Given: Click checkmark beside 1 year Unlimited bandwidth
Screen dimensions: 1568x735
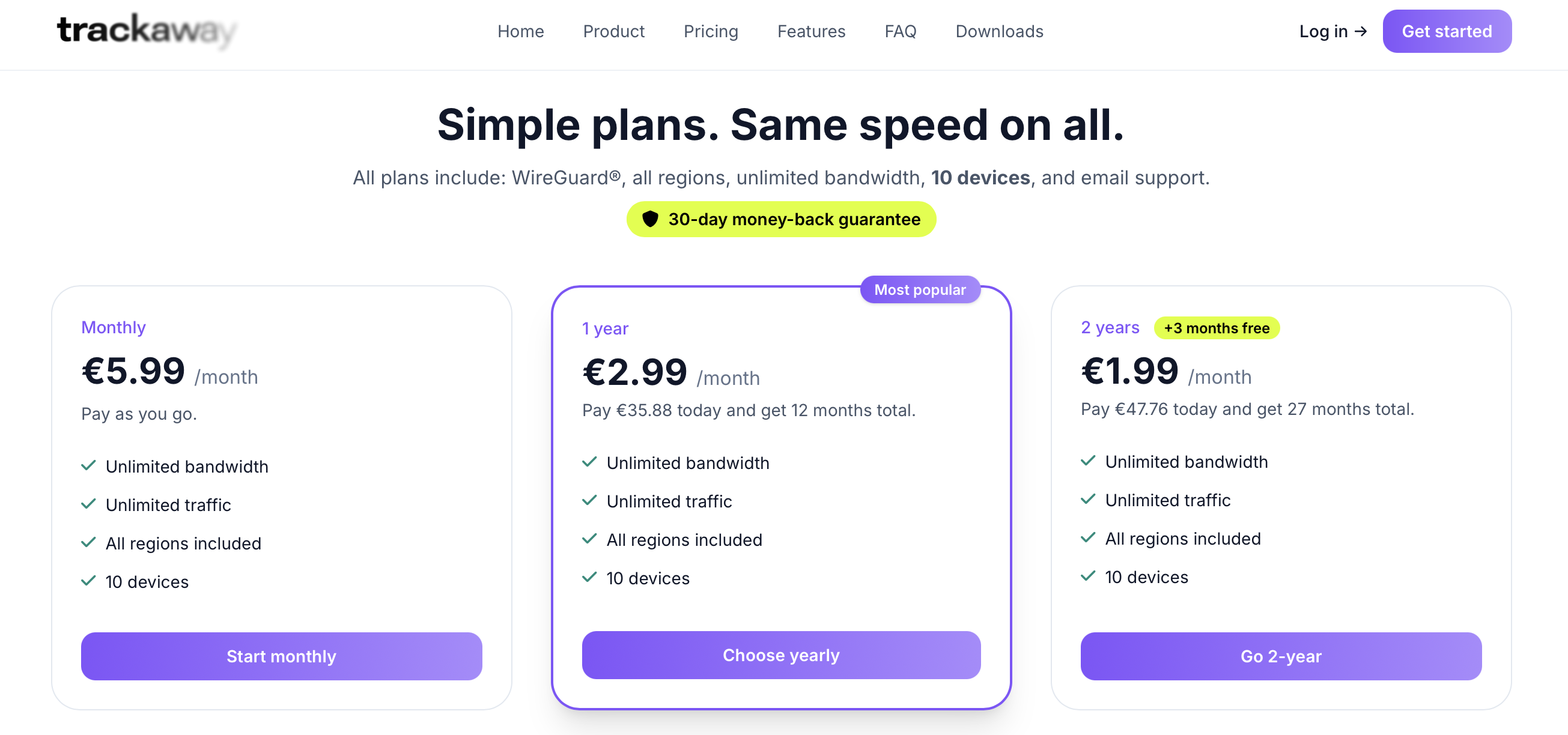Looking at the screenshot, I should (x=589, y=462).
